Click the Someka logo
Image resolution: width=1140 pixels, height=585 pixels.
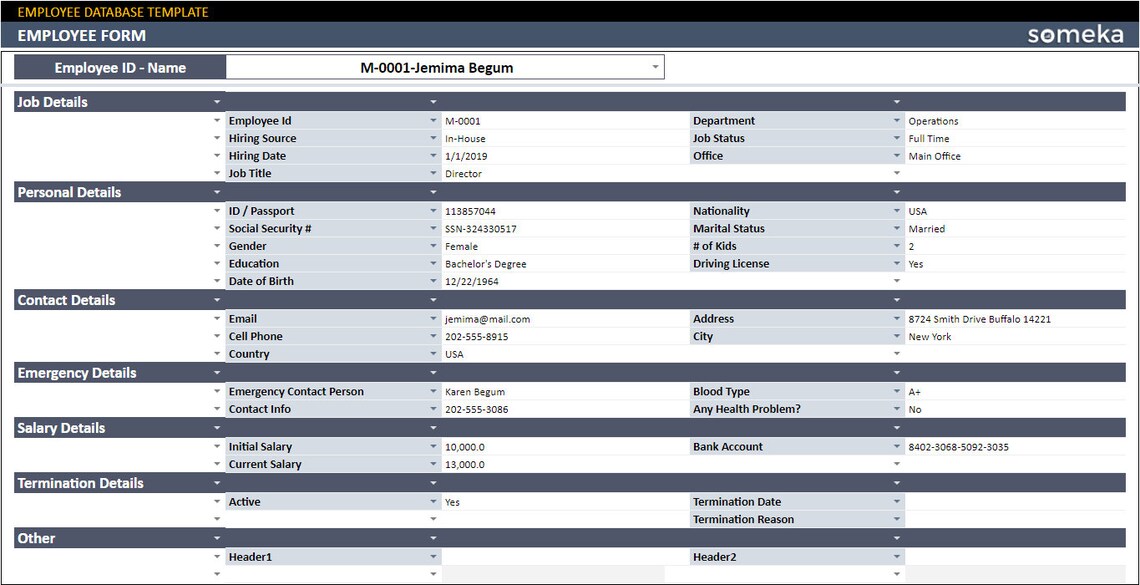[1075, 34]
